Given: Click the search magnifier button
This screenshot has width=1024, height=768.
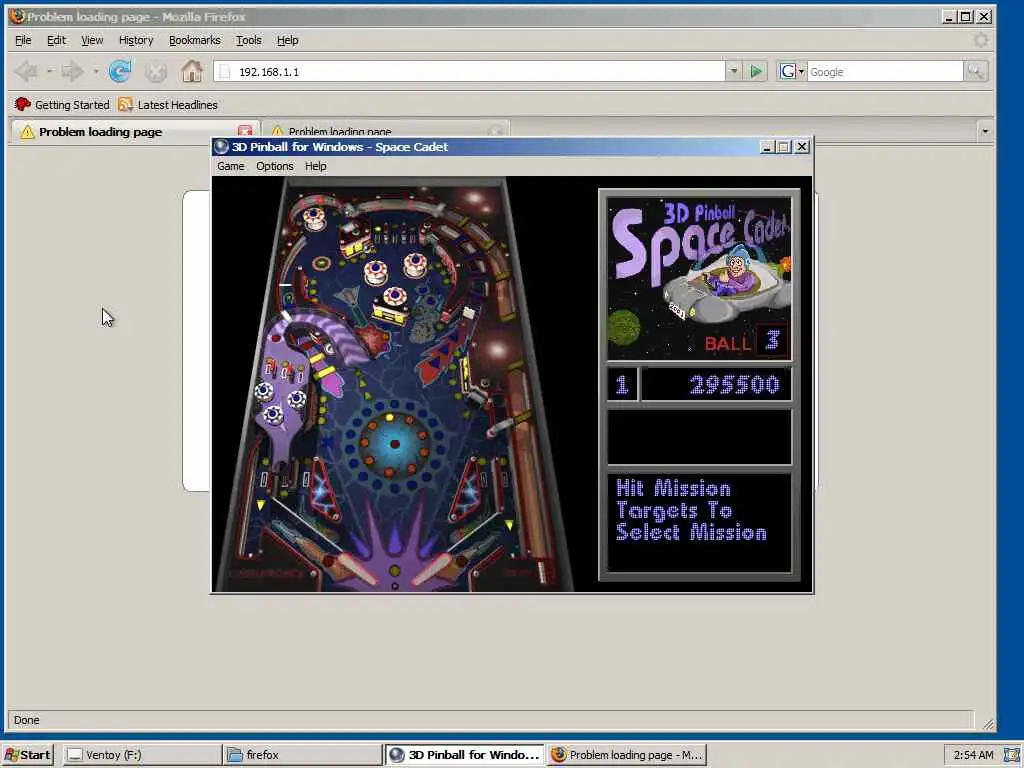Looking at the screenshot, I should tap(976, 71).
